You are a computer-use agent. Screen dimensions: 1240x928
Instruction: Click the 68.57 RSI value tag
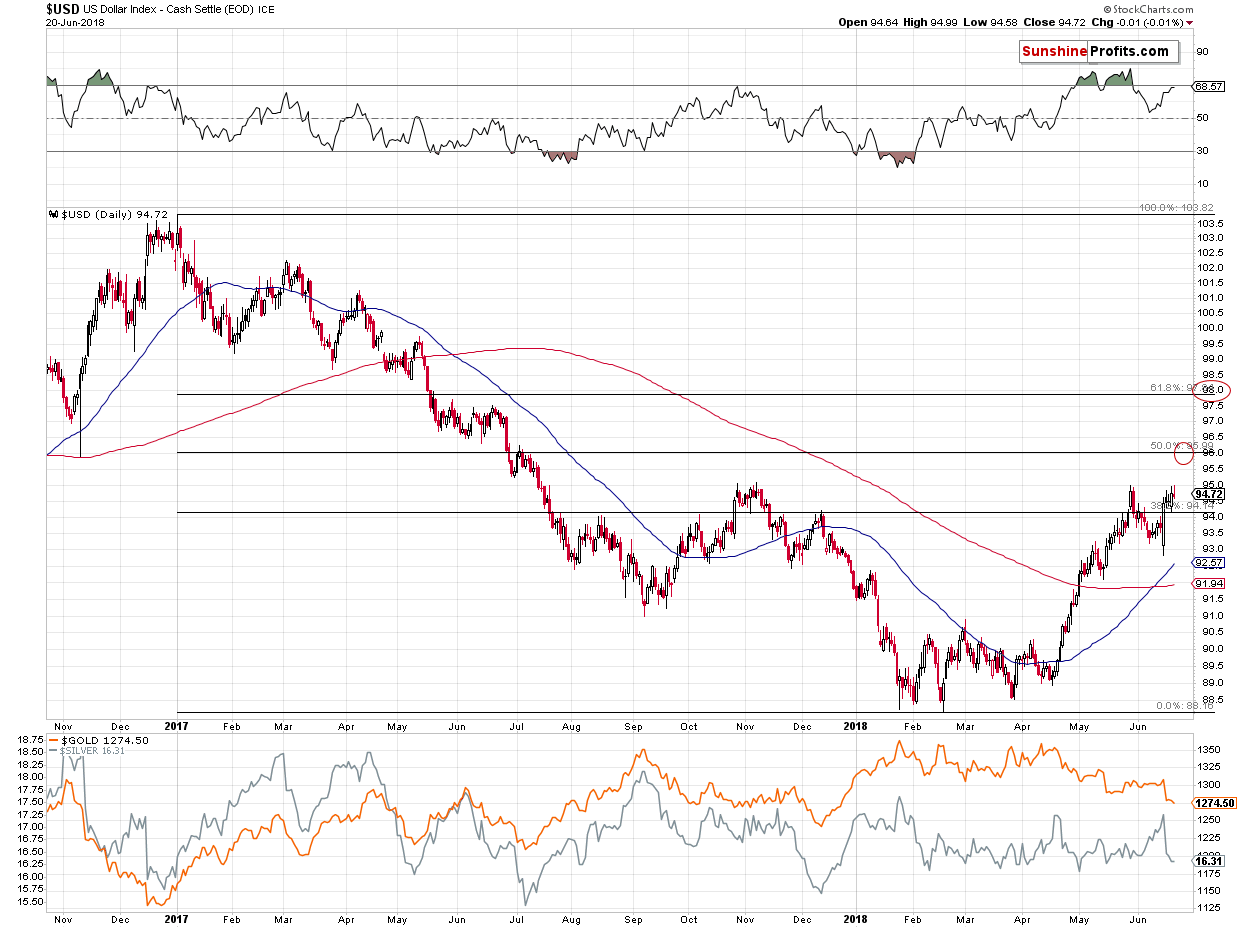pyautogui.click(x=1209, y=87)
